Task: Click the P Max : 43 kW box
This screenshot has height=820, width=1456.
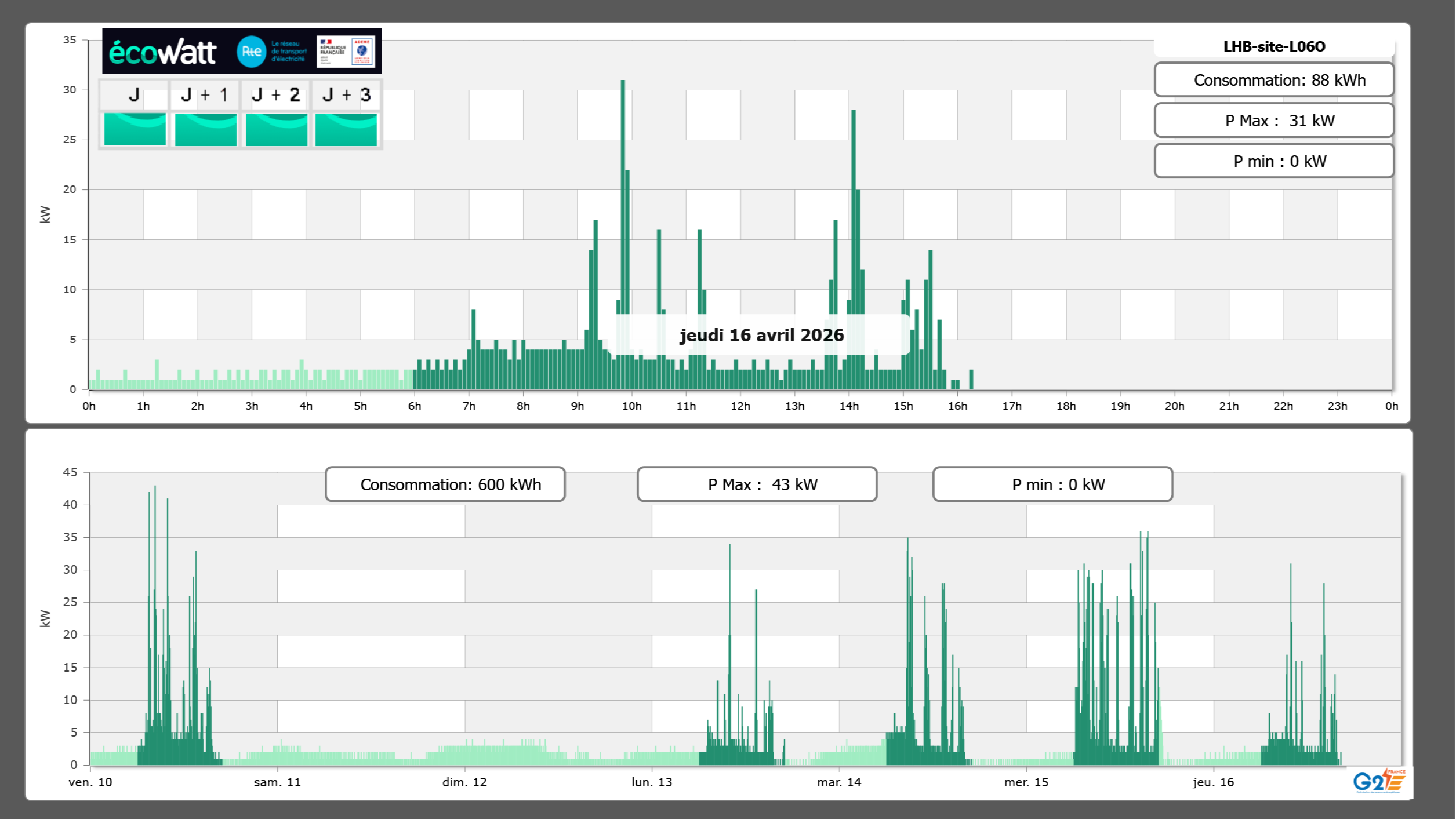Action: click(x=757, y=484)
